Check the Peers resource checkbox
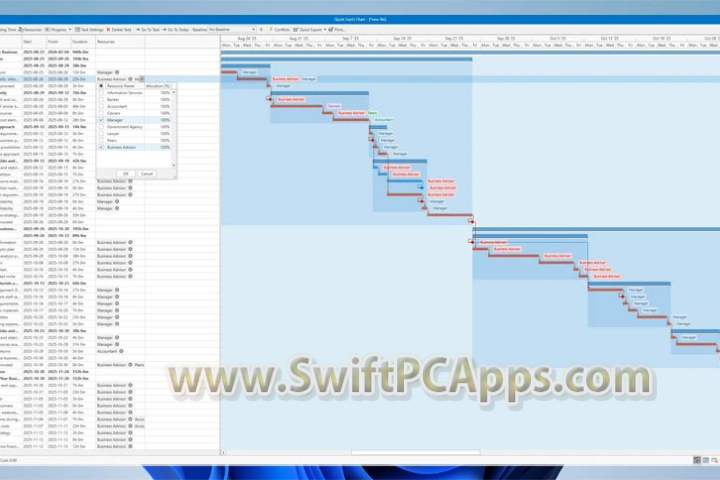 tap(101, 140)
